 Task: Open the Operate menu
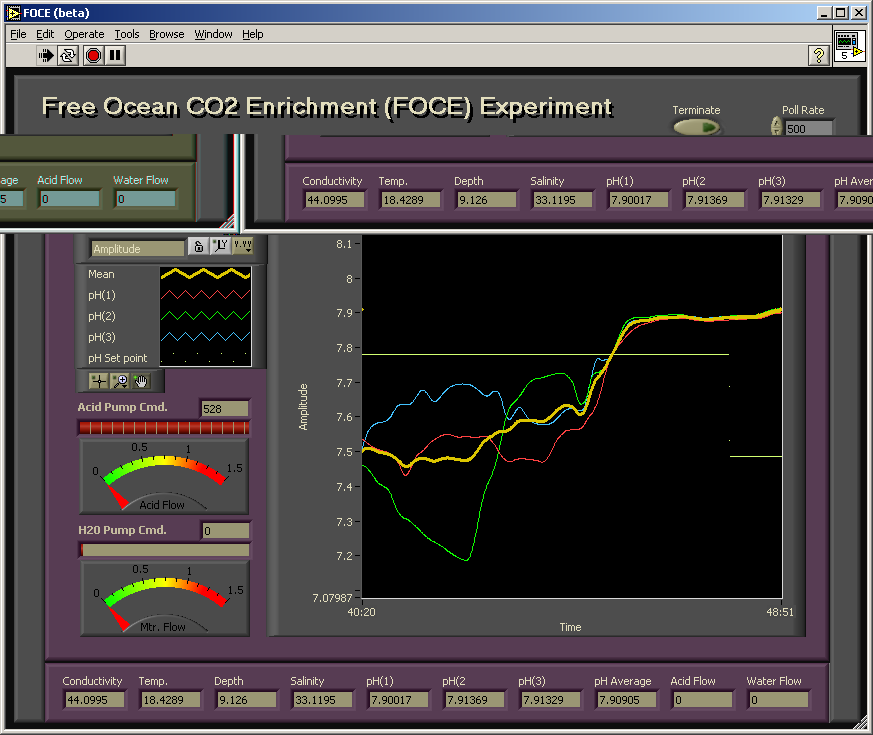(84, 34)
